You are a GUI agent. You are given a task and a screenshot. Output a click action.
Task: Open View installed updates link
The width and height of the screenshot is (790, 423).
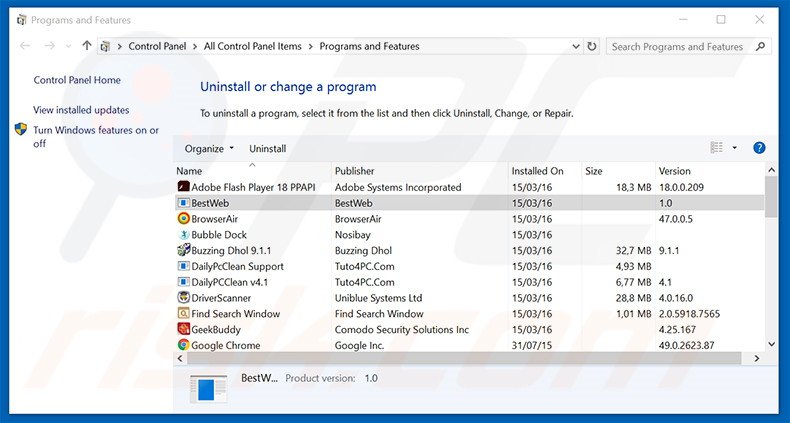[x=81, y=110]
